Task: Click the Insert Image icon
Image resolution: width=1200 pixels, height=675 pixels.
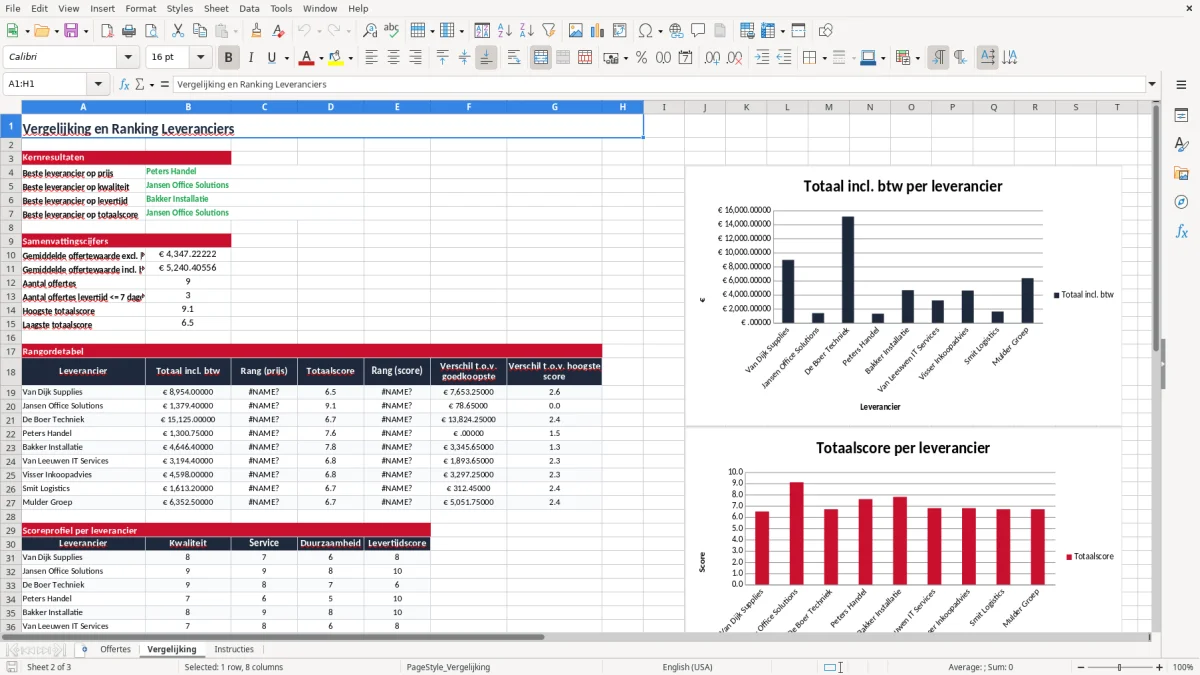Action: coord(576,31)
